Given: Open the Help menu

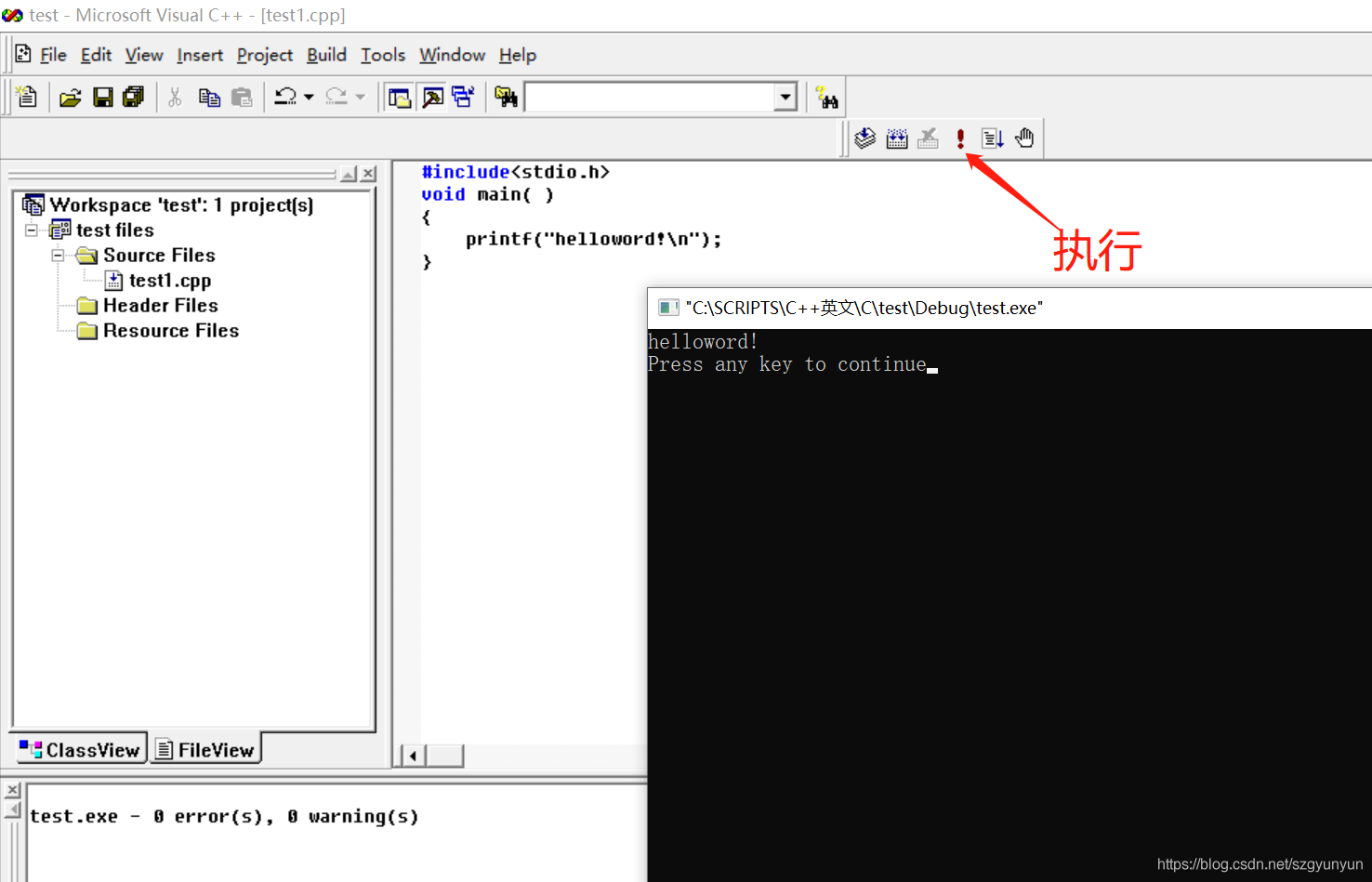Looking at the screenshot, I should 518,55.
